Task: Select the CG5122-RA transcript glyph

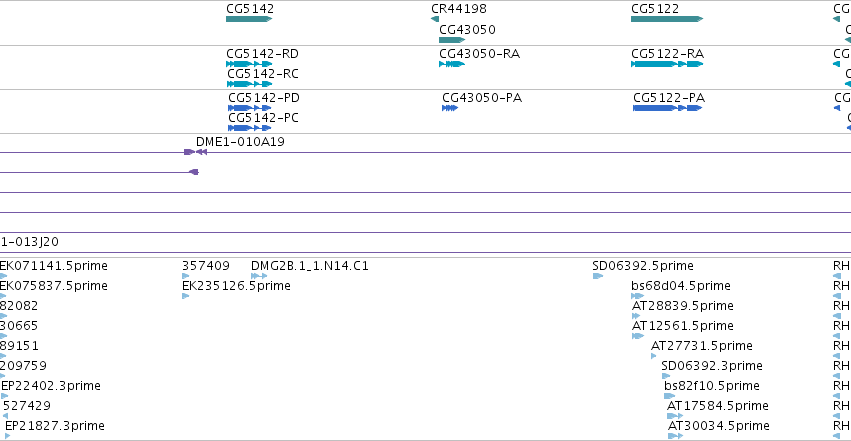Action: pos(667,64)
